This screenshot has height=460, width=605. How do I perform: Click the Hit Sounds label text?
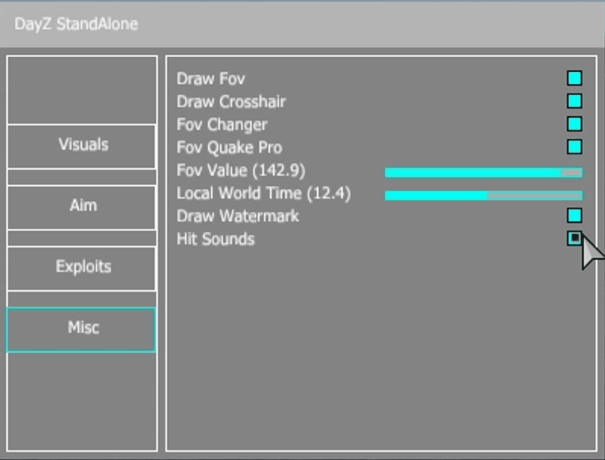(x=215, y=239)
